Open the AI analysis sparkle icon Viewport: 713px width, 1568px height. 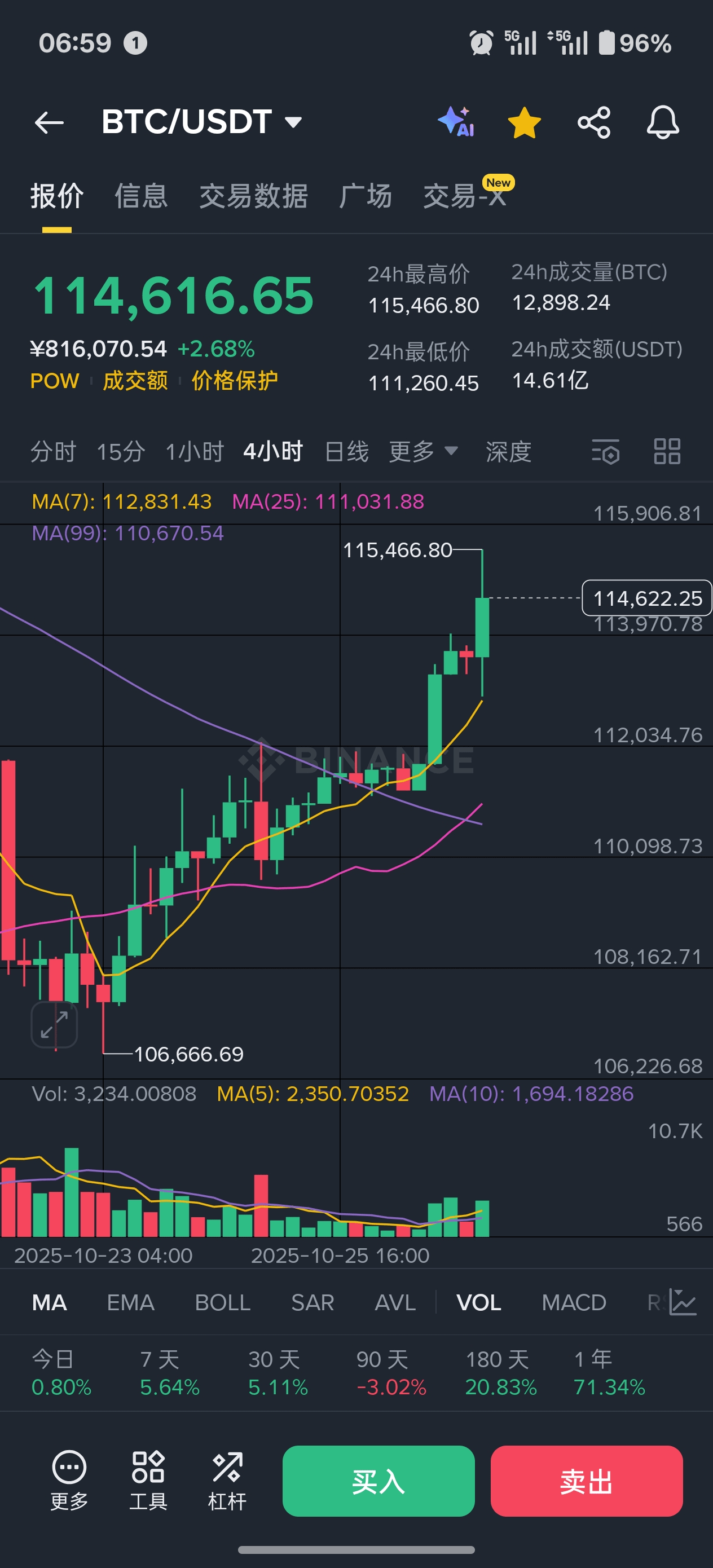pyautogui.click(x=457, y=121)
